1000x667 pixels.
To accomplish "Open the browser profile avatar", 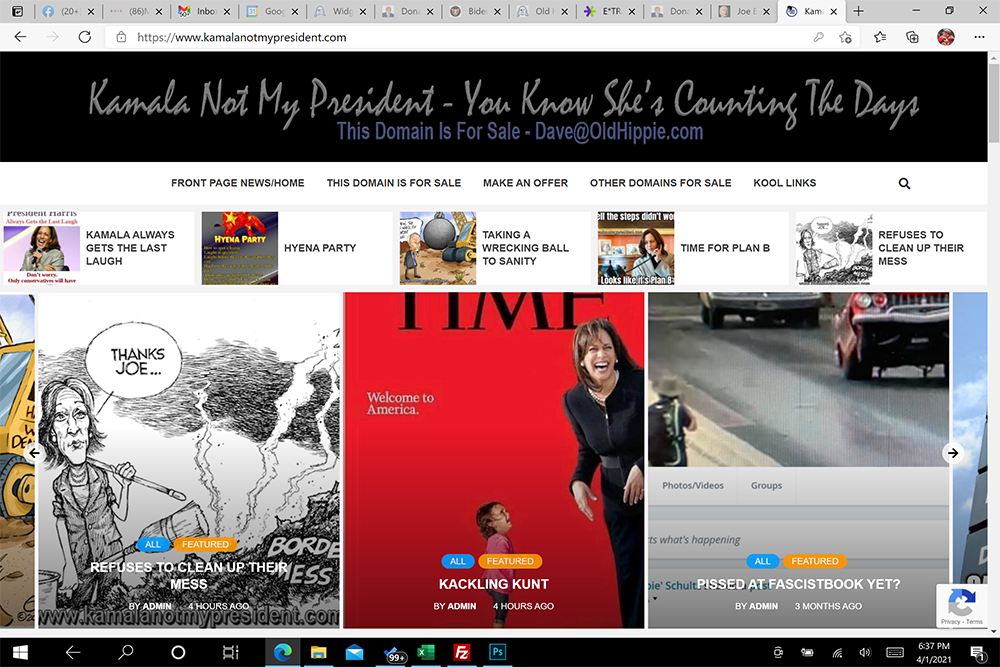I will click(x=946, y=37).
